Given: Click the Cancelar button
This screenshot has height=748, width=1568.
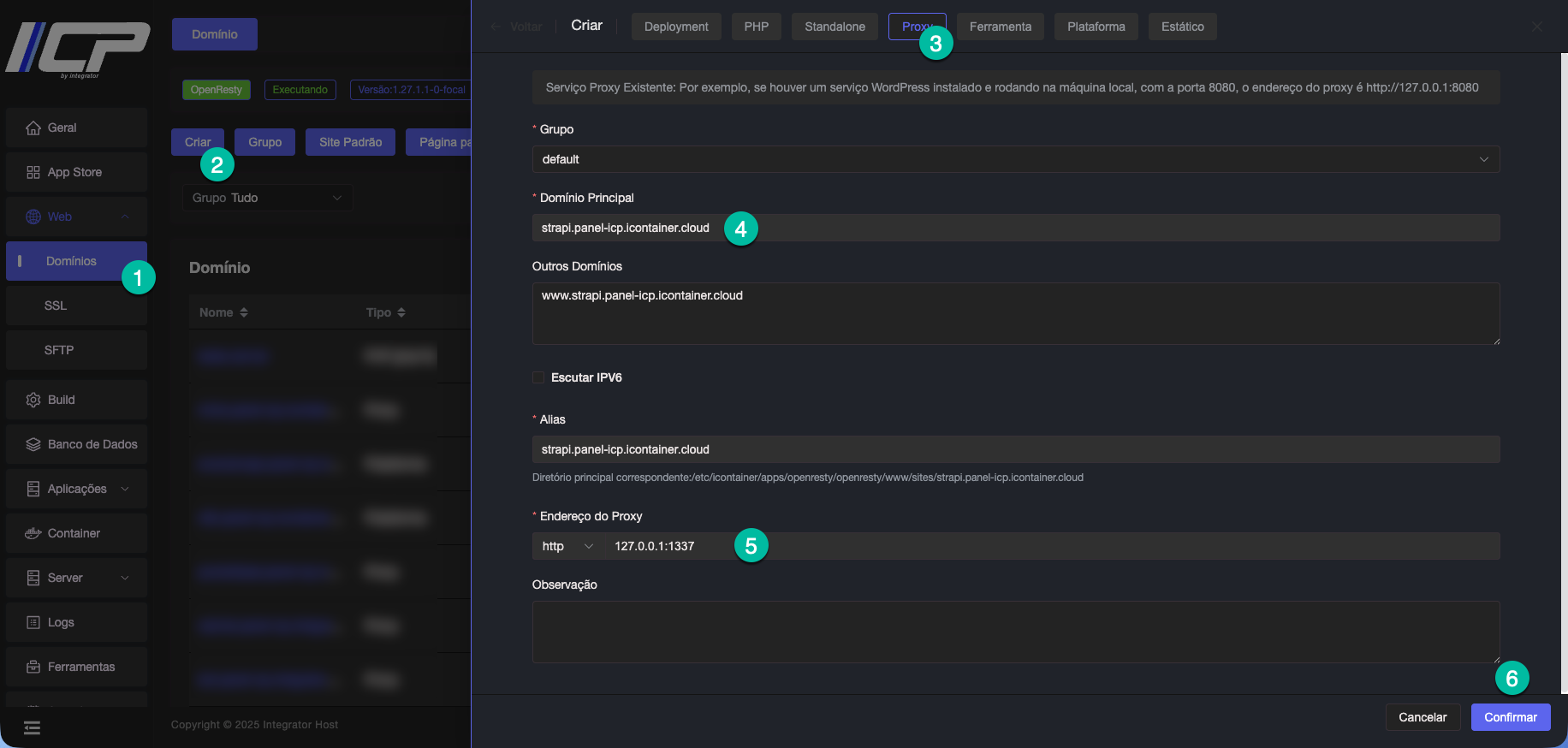Looking at the screenshot, I should [x=1422, y=717].
